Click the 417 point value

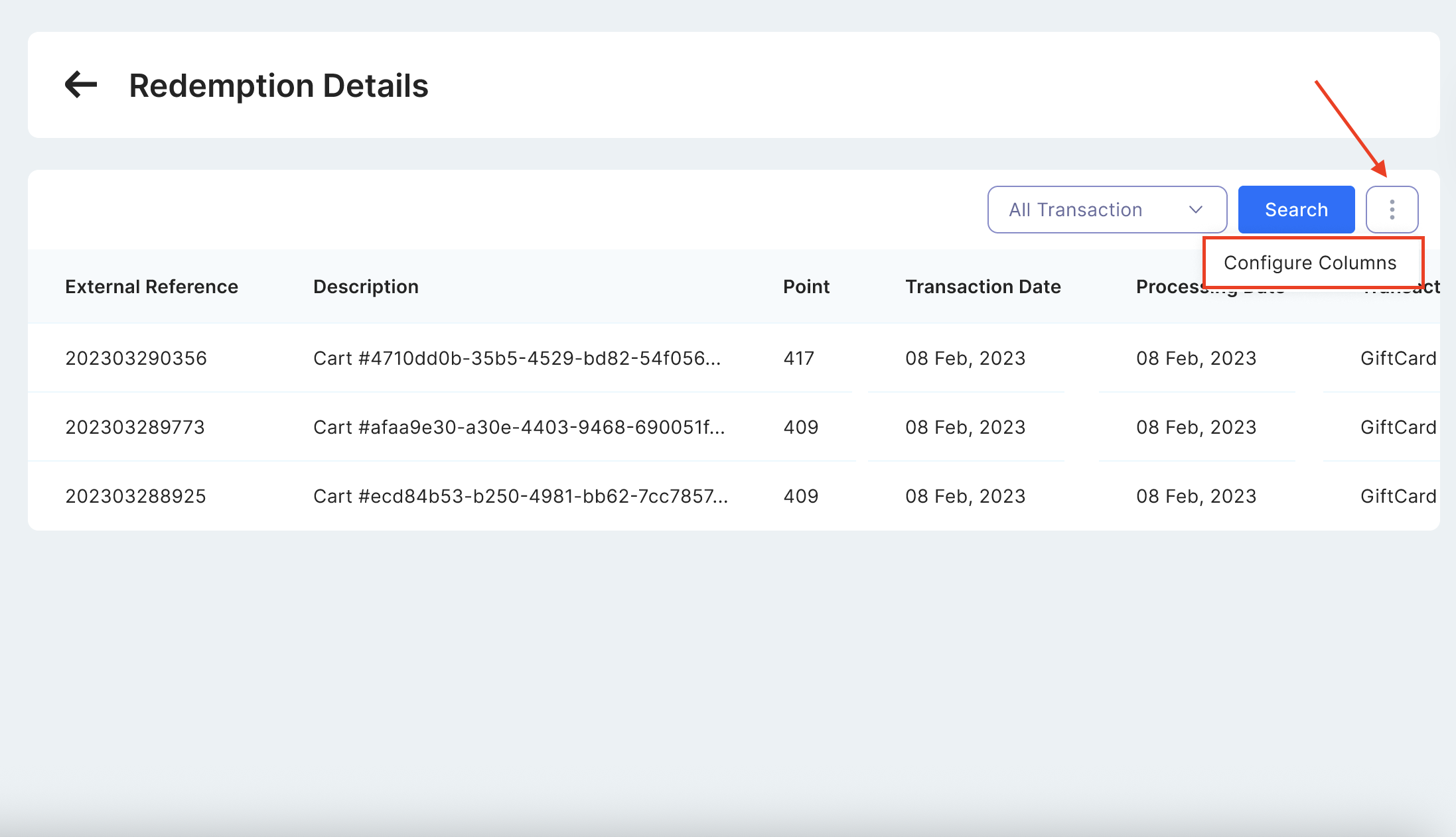[x=798, y=358]
